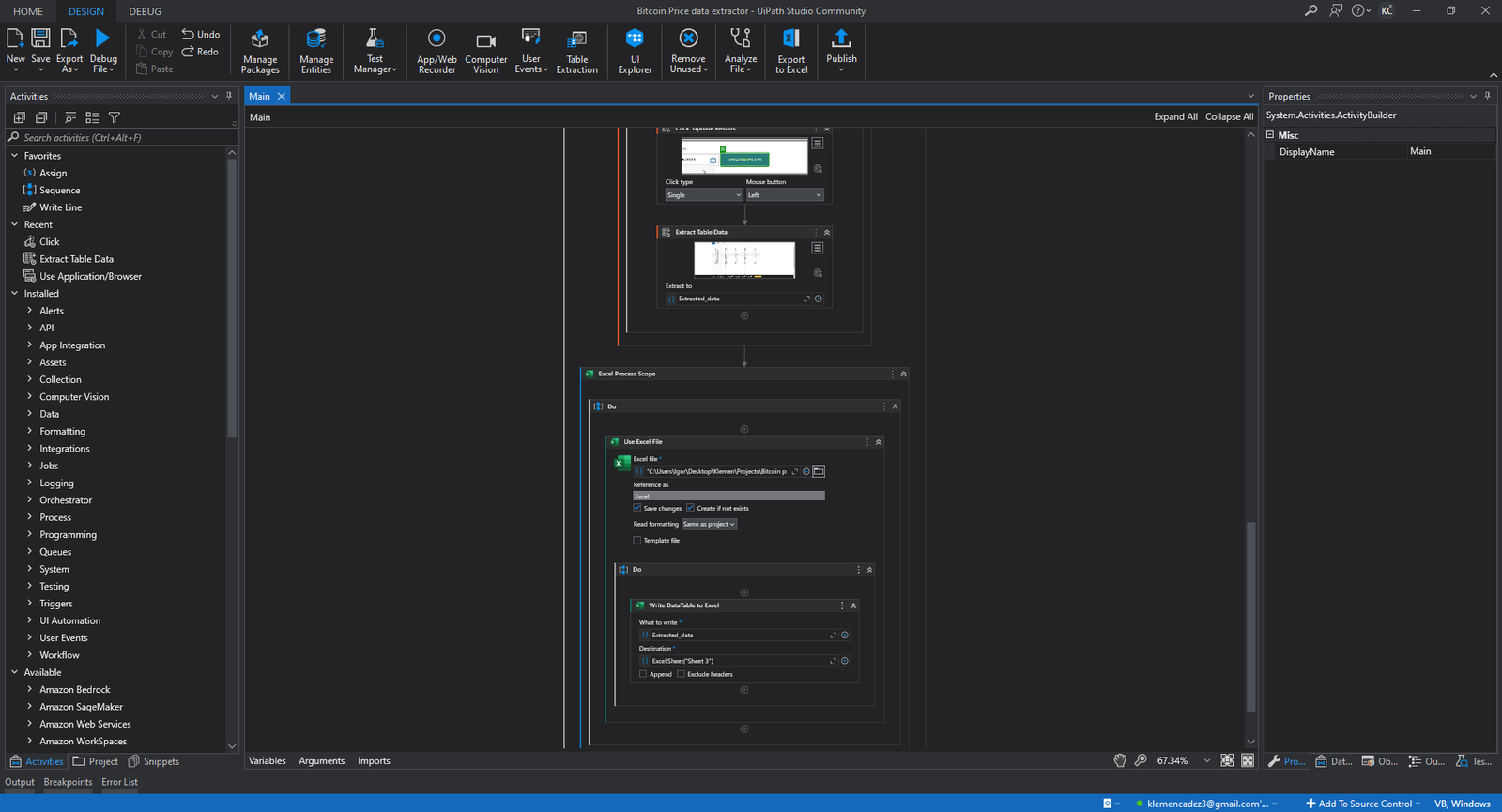Image resolution: width=1502 pixels, height=812 pixels.
Task: Launch the App/Web Recorder
Action: pos(437,51)
